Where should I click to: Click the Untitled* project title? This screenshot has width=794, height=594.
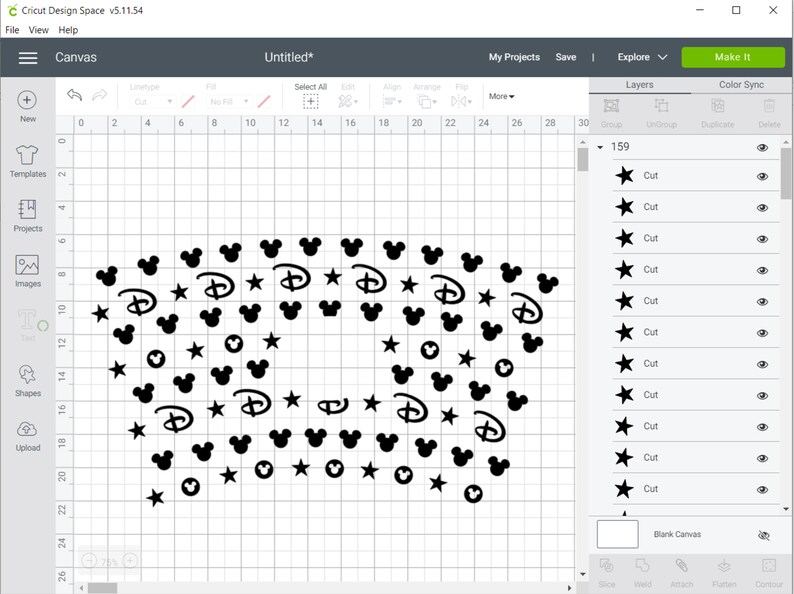pyautogui.click(x=289, y=57)
